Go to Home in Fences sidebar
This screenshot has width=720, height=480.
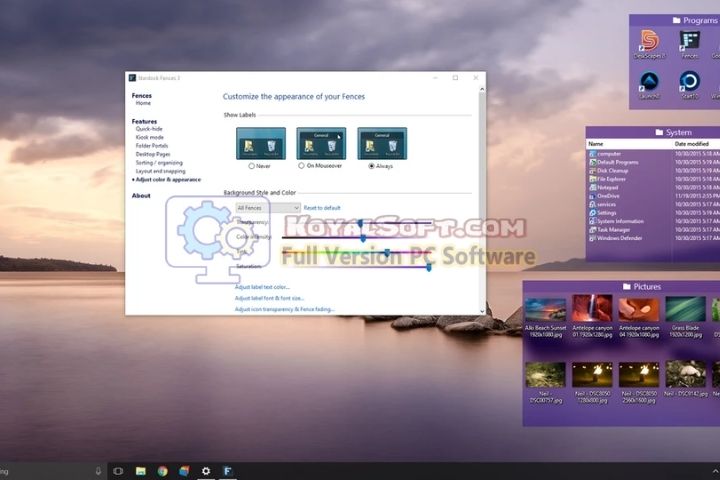(x=143, y=103)
